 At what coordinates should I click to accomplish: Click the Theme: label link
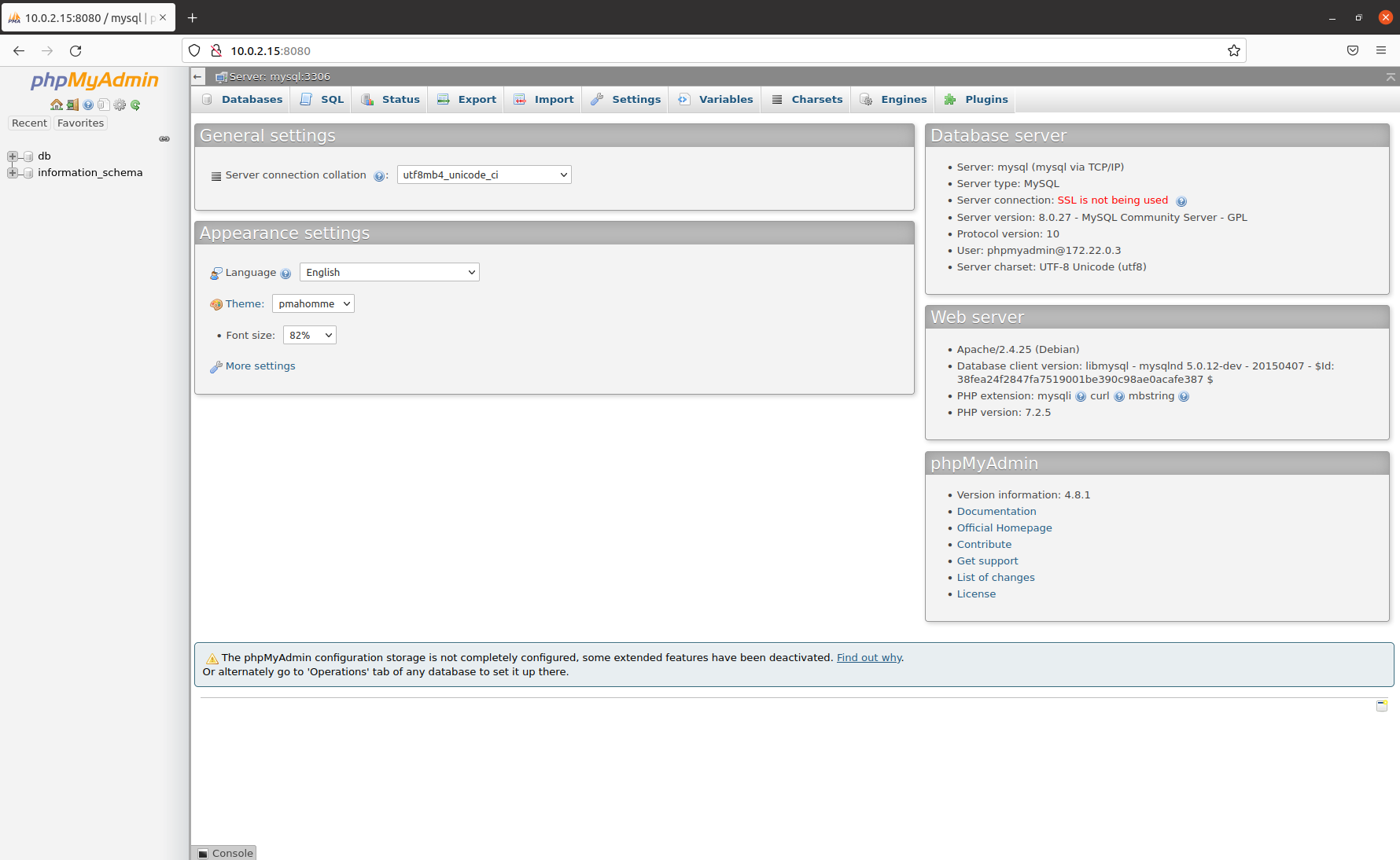coord(245,304)
